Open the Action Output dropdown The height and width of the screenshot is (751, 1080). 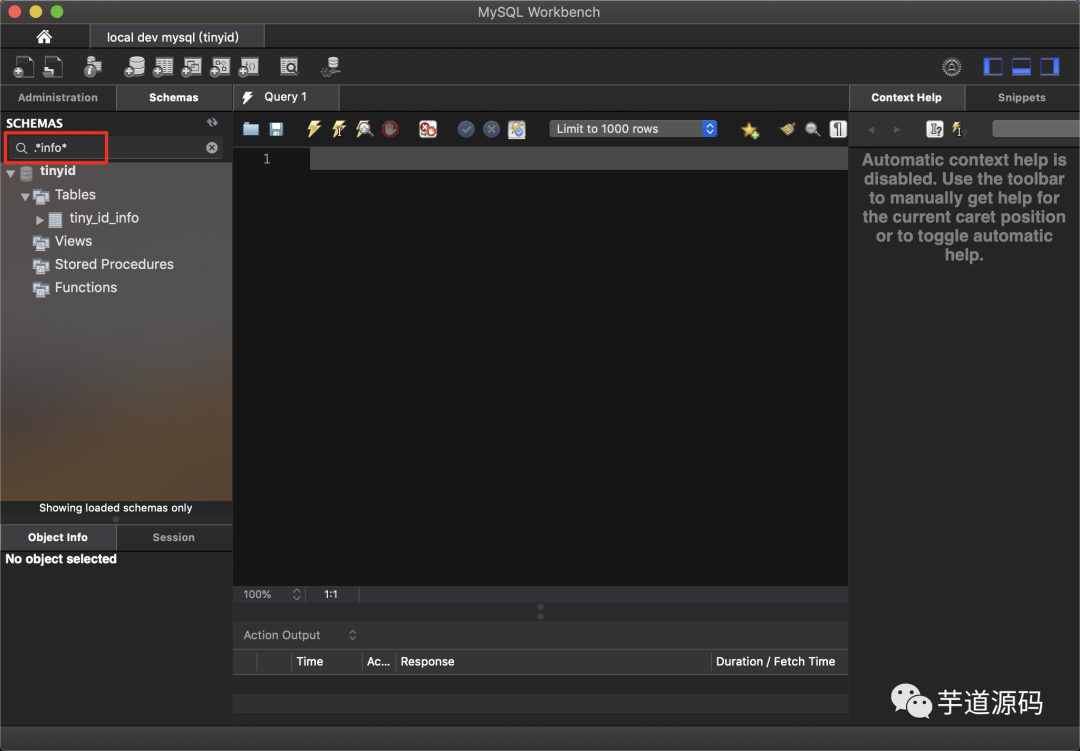point(300,635)
